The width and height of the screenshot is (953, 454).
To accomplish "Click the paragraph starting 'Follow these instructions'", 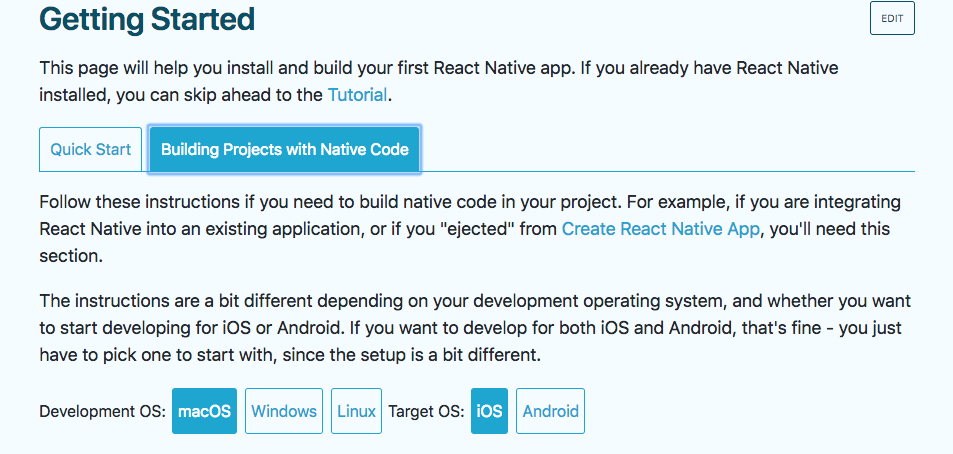I will pos(470,229).
